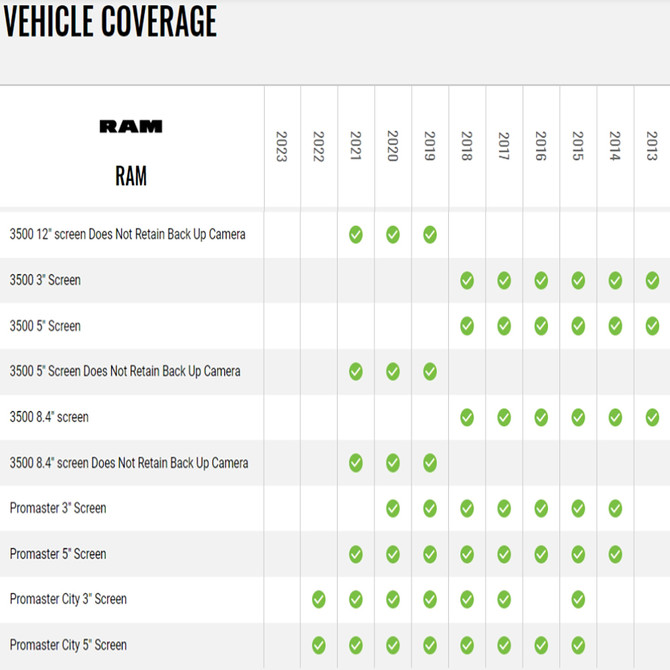Click 2020 checkmark in Promaster 3" Screen row

pyautogui.click(x=393, y=508)
